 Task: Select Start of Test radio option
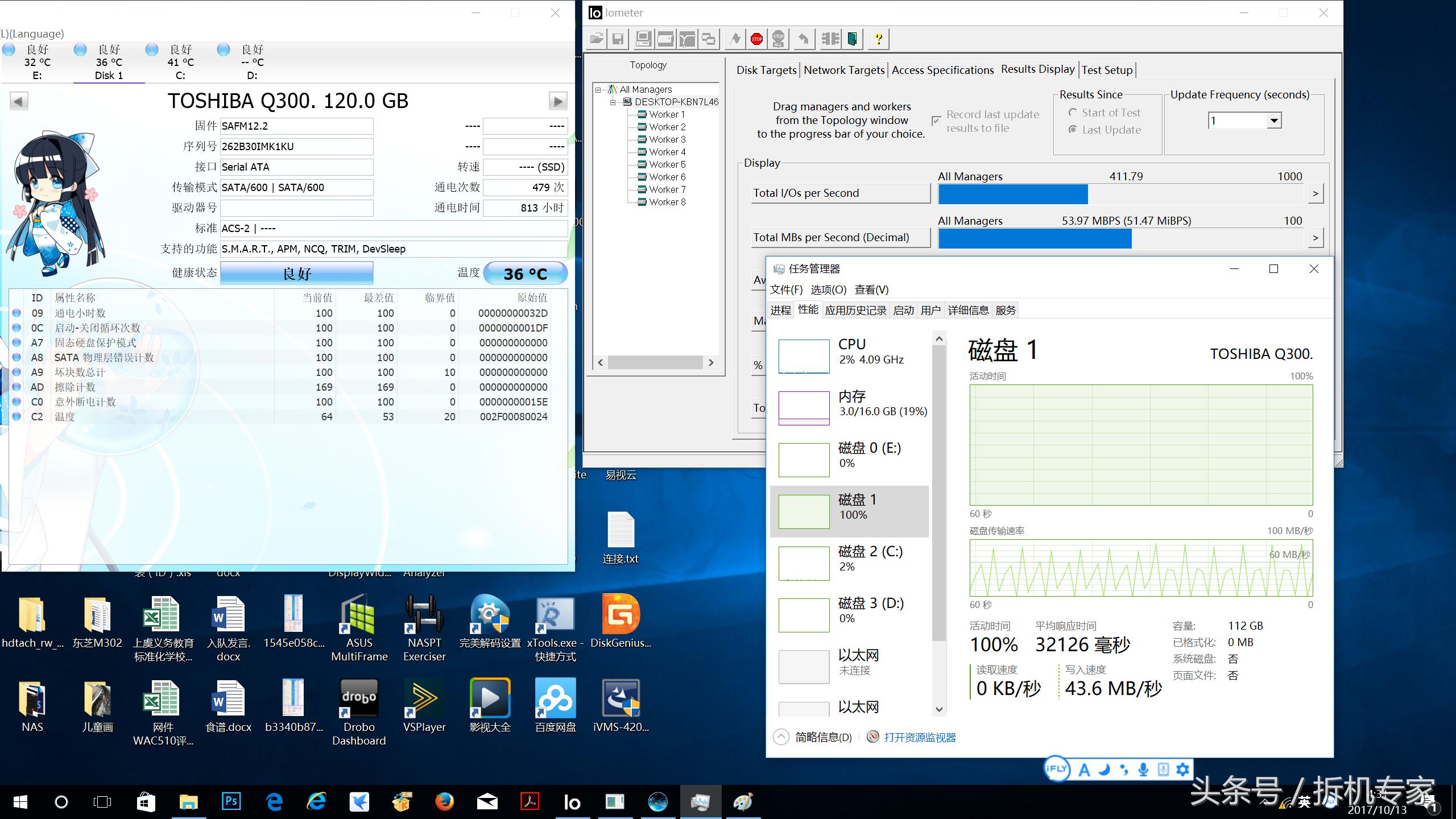click(x=1073, y=113)
